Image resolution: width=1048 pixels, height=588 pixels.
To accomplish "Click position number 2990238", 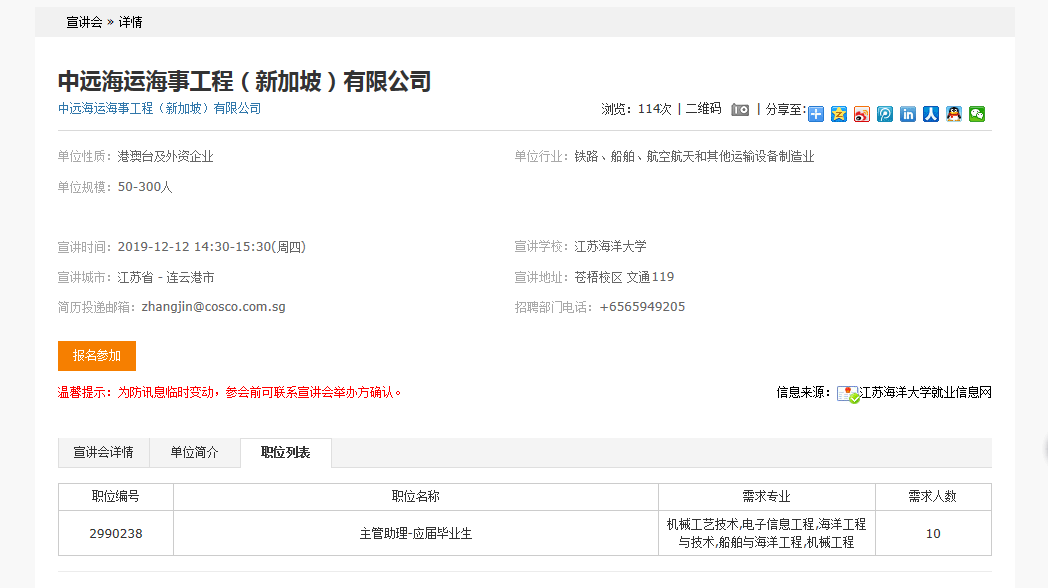I will click(116, 533).
